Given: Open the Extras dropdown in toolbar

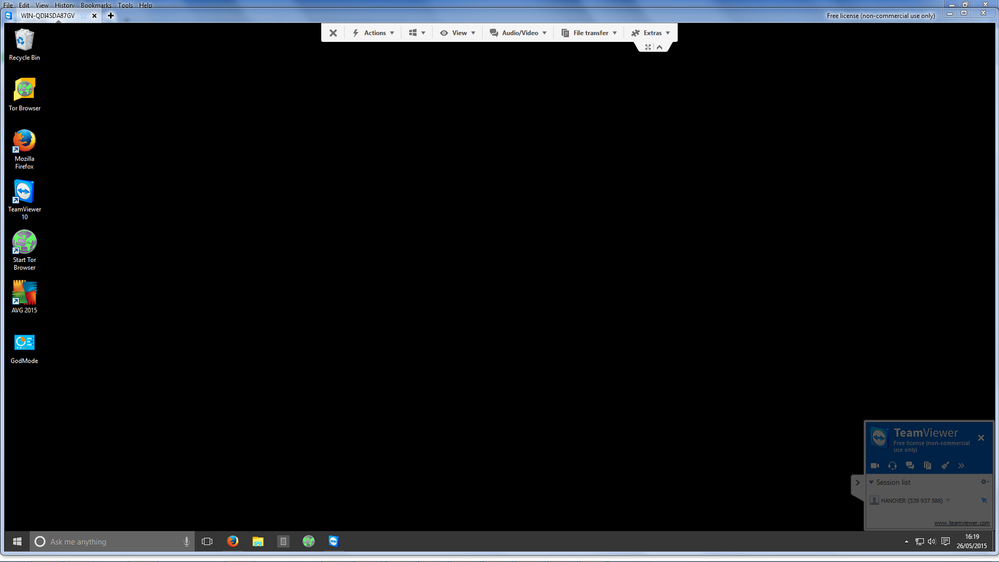Looking at the screenshot, I should click(650, 33).
